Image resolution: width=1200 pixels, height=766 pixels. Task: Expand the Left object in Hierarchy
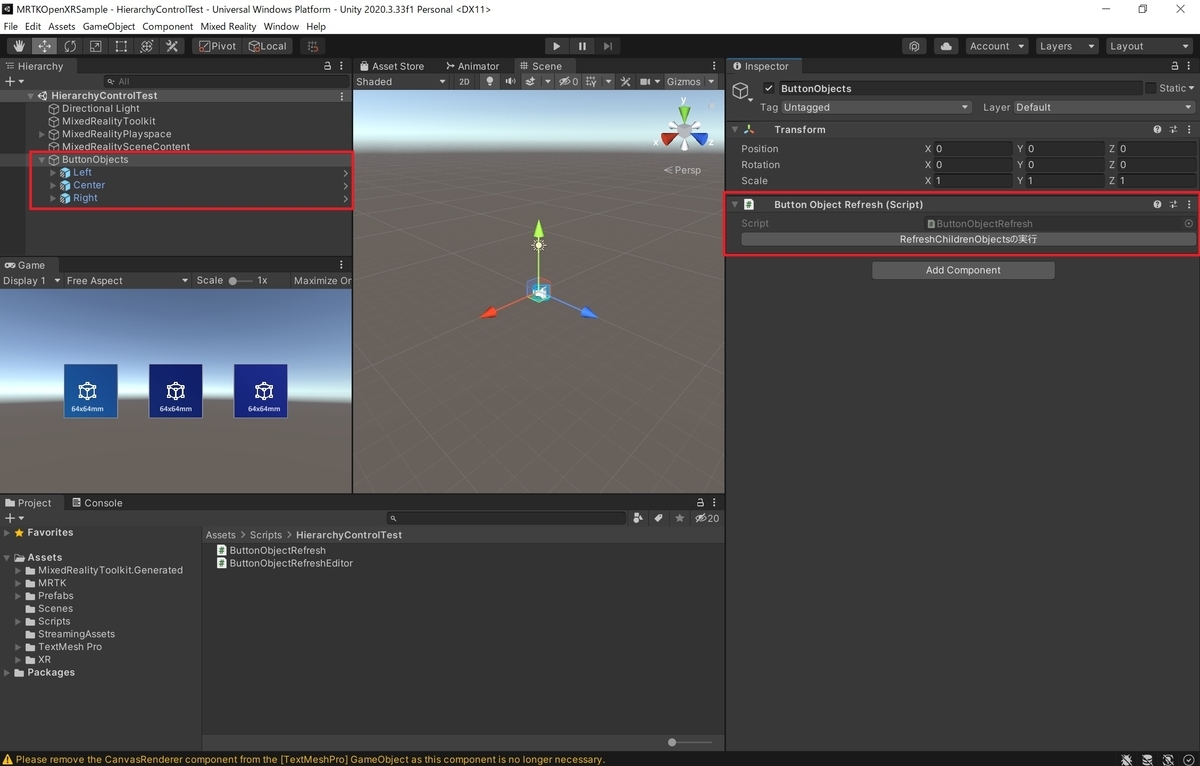pyautogui.click(x=53, y=173)
